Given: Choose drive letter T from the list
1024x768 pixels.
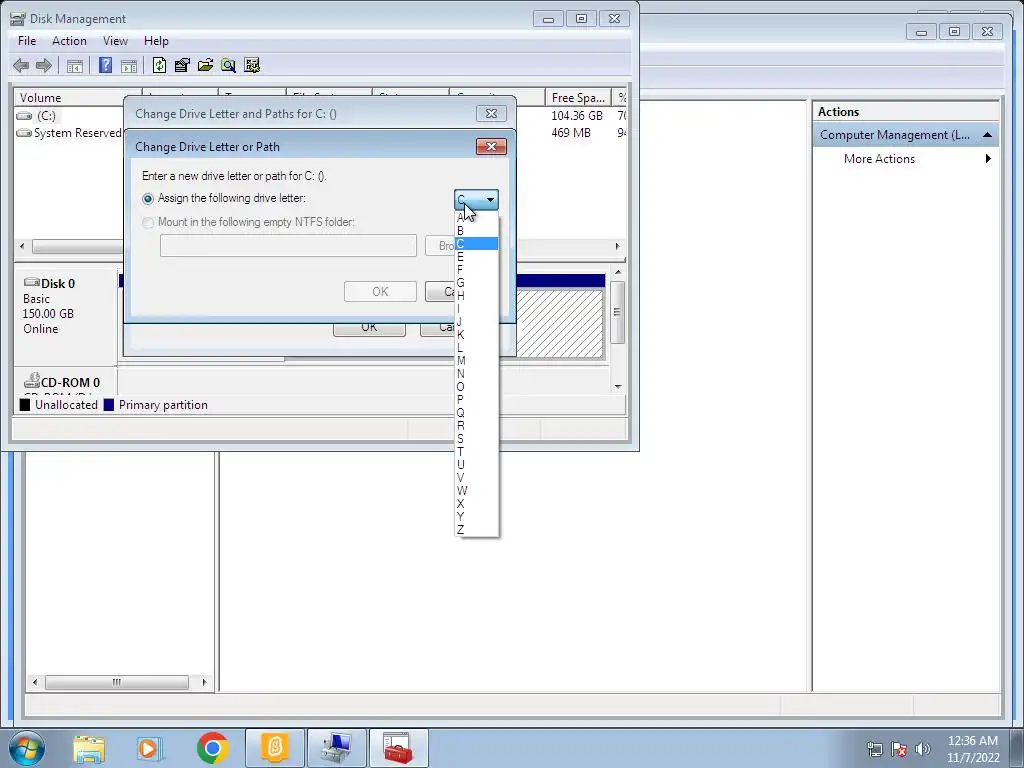Looking at the screenshot, I should pos(476,451).
